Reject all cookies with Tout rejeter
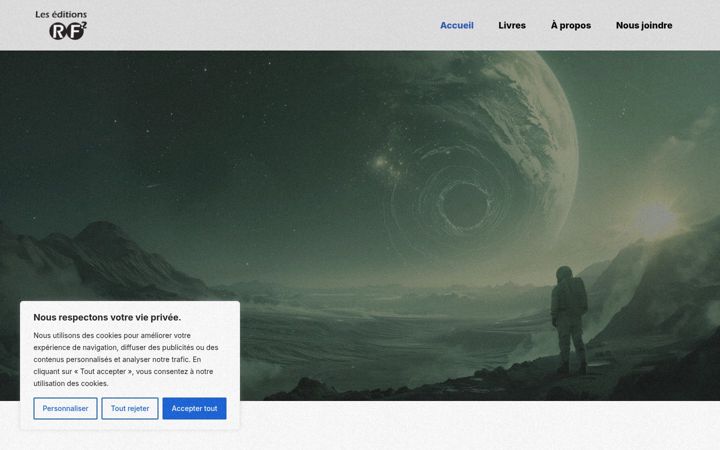Viewport: 720px width, 450px height. (130, 408)
